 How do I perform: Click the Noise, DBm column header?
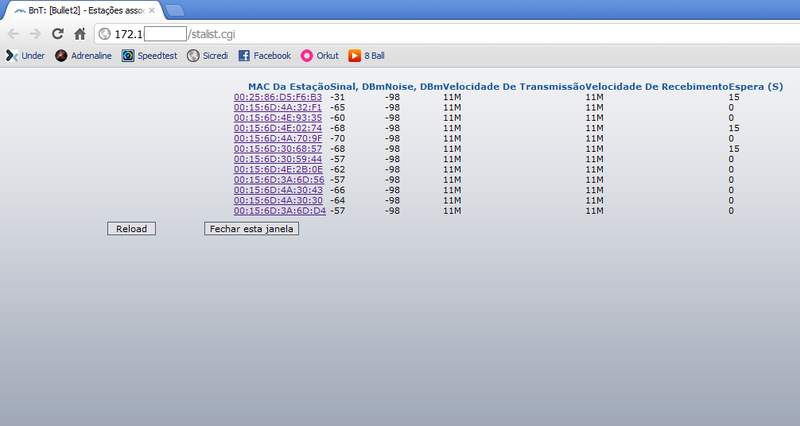[x=414, y=87]
